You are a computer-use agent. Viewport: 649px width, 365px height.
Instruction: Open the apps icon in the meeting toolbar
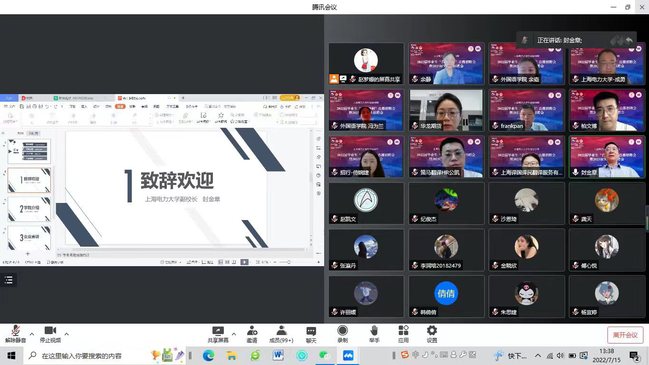click(403, 334)
